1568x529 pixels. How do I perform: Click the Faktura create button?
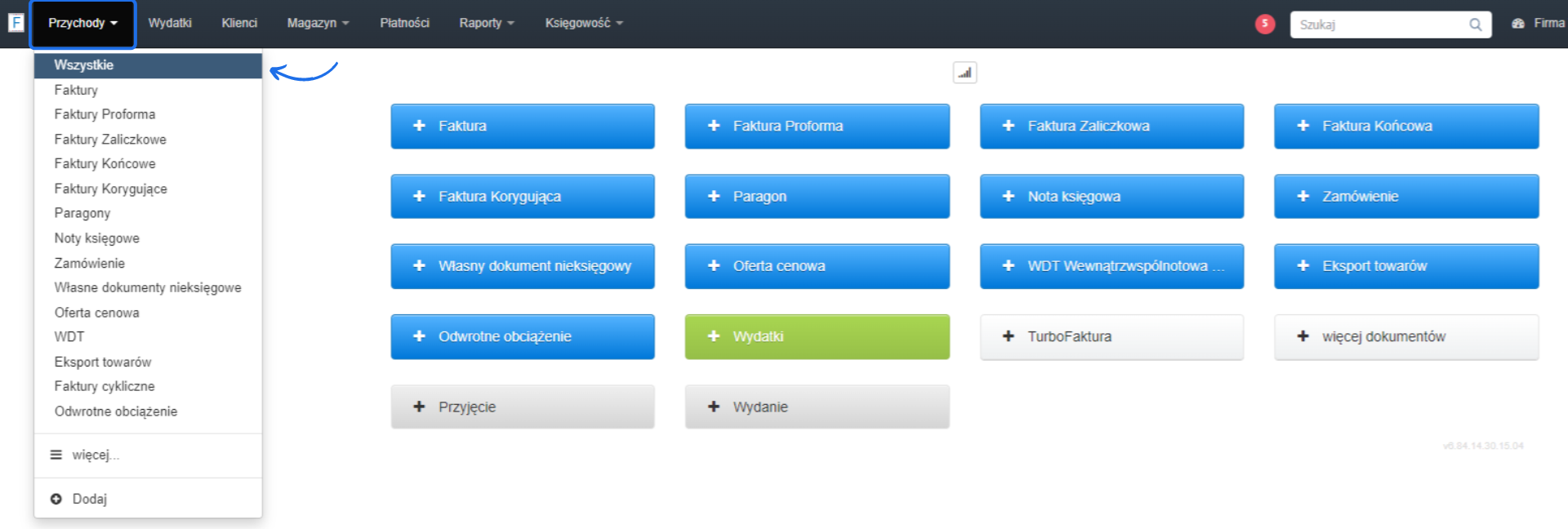(x=523, y=126)
